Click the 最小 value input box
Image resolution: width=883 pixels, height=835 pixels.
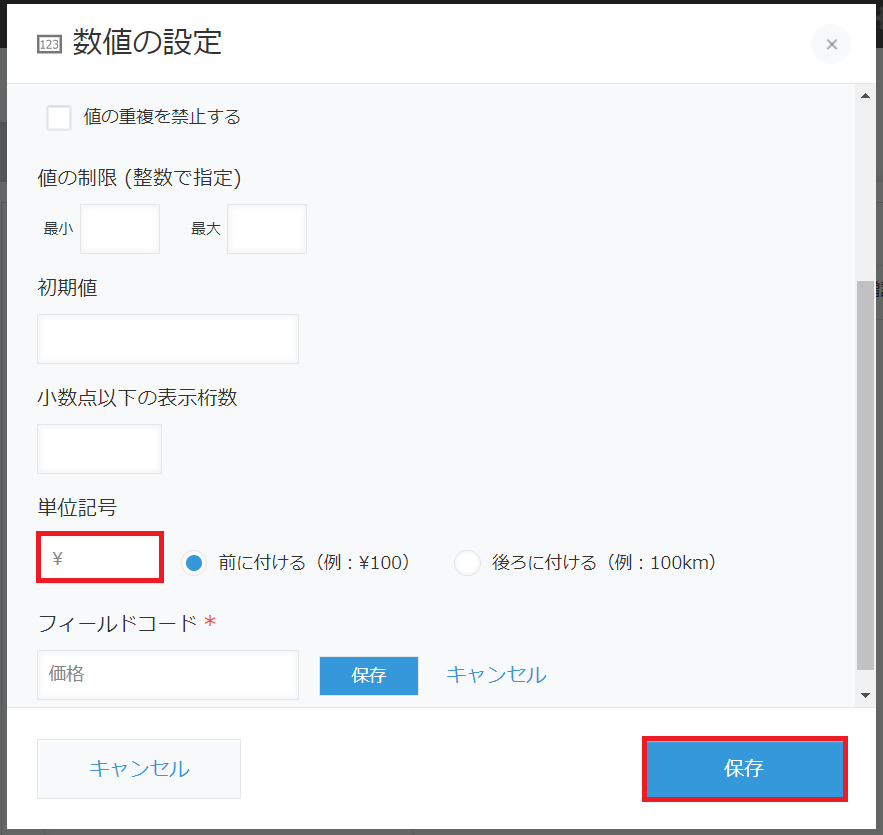pyautogui.click(x=120, y=229)
